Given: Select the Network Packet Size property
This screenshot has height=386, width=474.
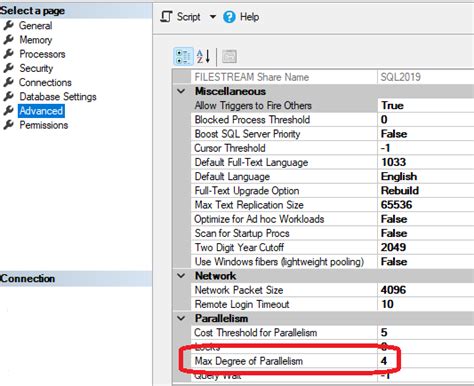Looking at the screenshot, I should [x=239, y=290].
